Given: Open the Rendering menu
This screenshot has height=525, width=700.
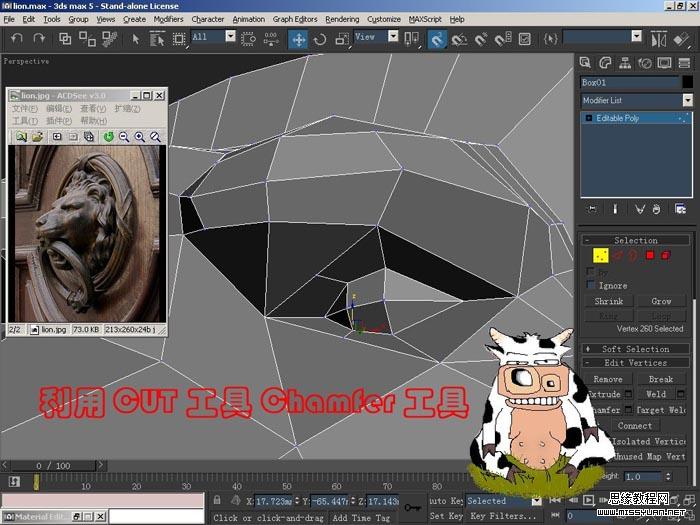Looking at the screenshot, I should [342, 19].
